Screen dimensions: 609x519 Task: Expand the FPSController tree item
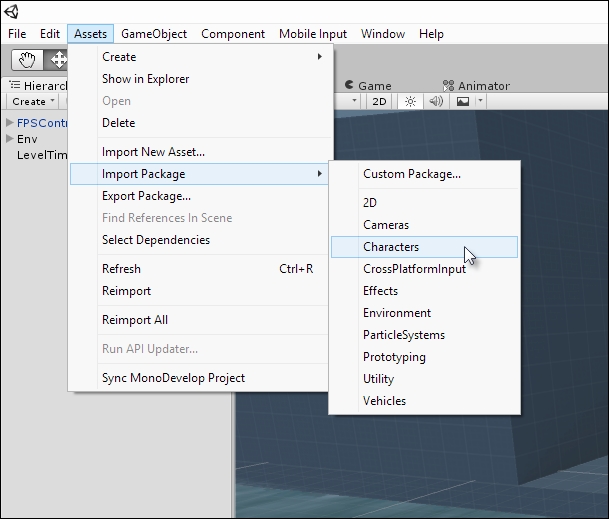click(10, 123)
